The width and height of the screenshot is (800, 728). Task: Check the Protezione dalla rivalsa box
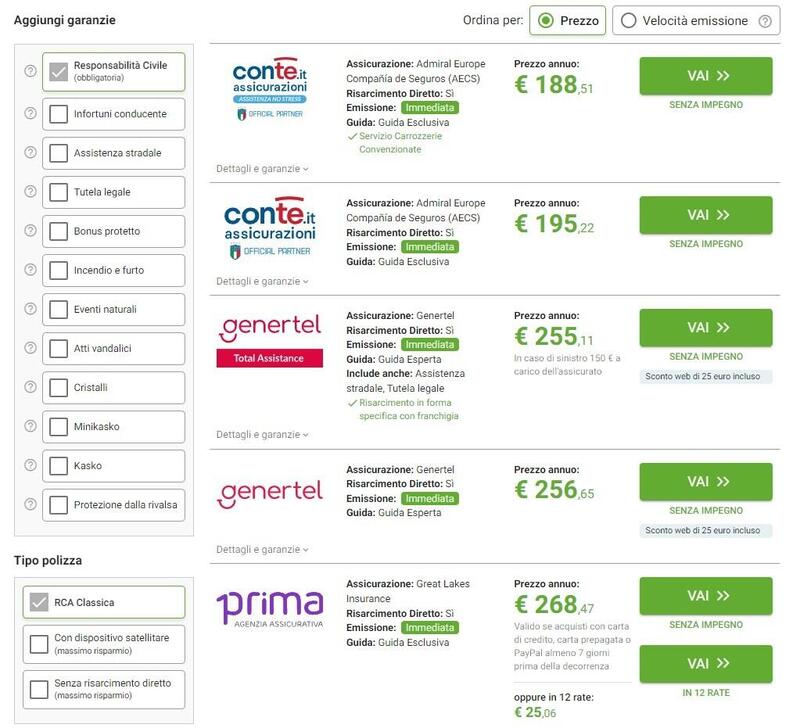(59, 504)
